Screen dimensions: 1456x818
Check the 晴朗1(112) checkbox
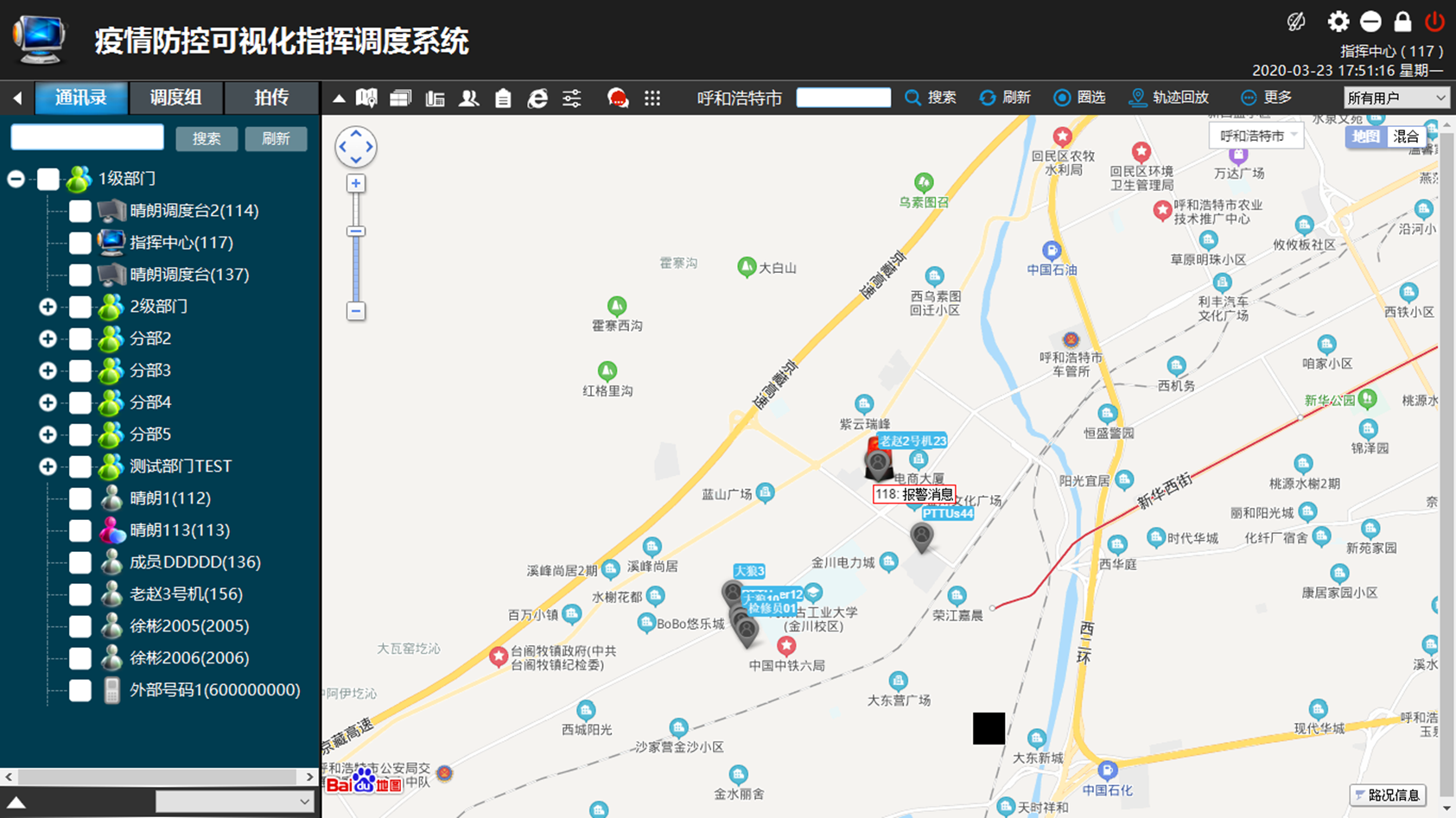coord(80,498)
